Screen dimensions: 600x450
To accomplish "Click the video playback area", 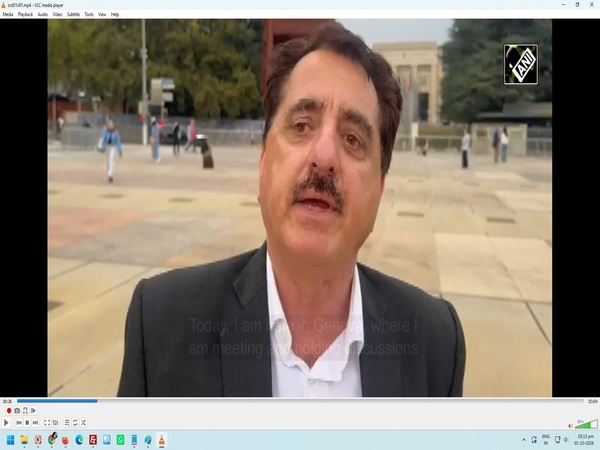I will [x=300, y=208].
